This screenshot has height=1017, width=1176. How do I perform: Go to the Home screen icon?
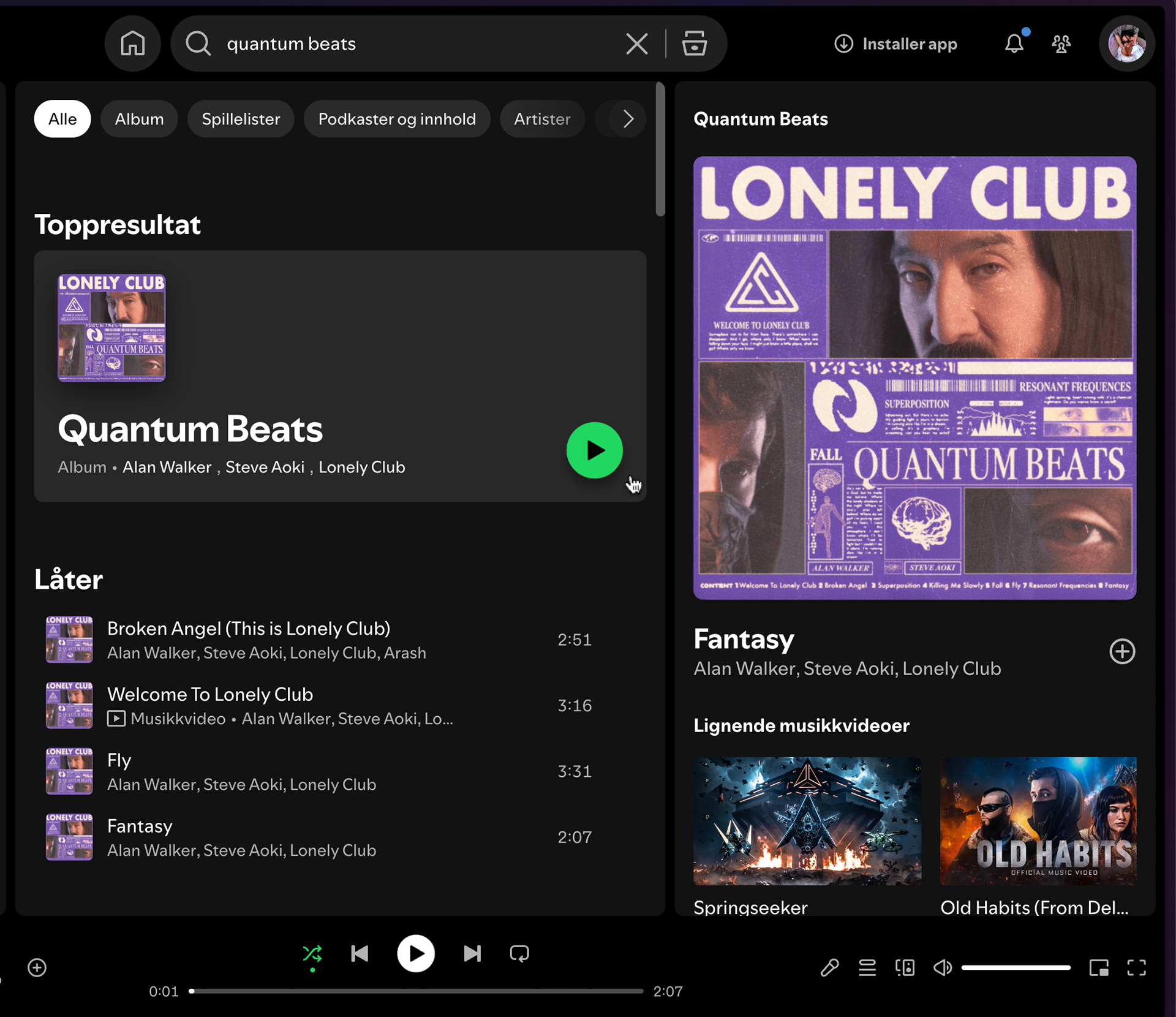(132, 43)
